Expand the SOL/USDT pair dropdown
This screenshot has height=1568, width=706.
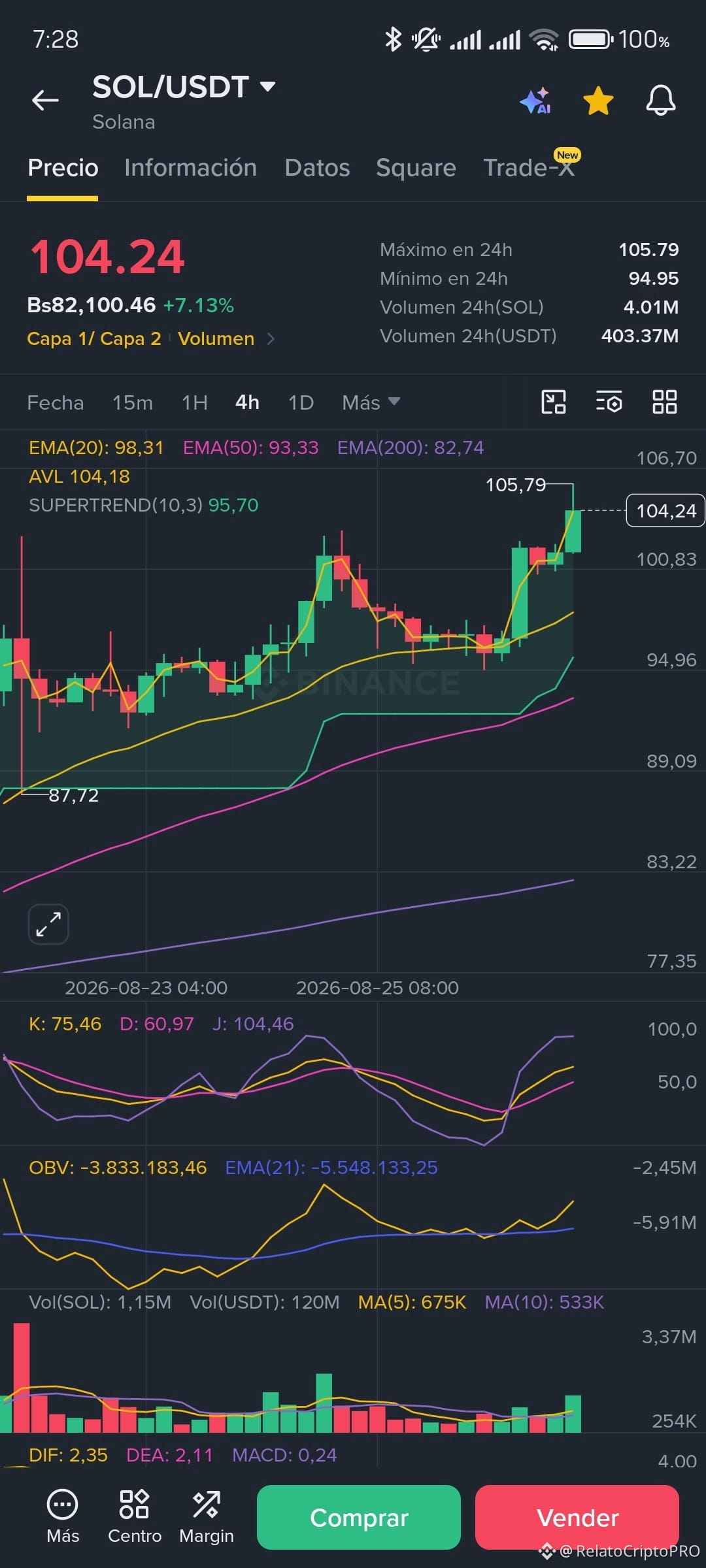tap(268, 86)
